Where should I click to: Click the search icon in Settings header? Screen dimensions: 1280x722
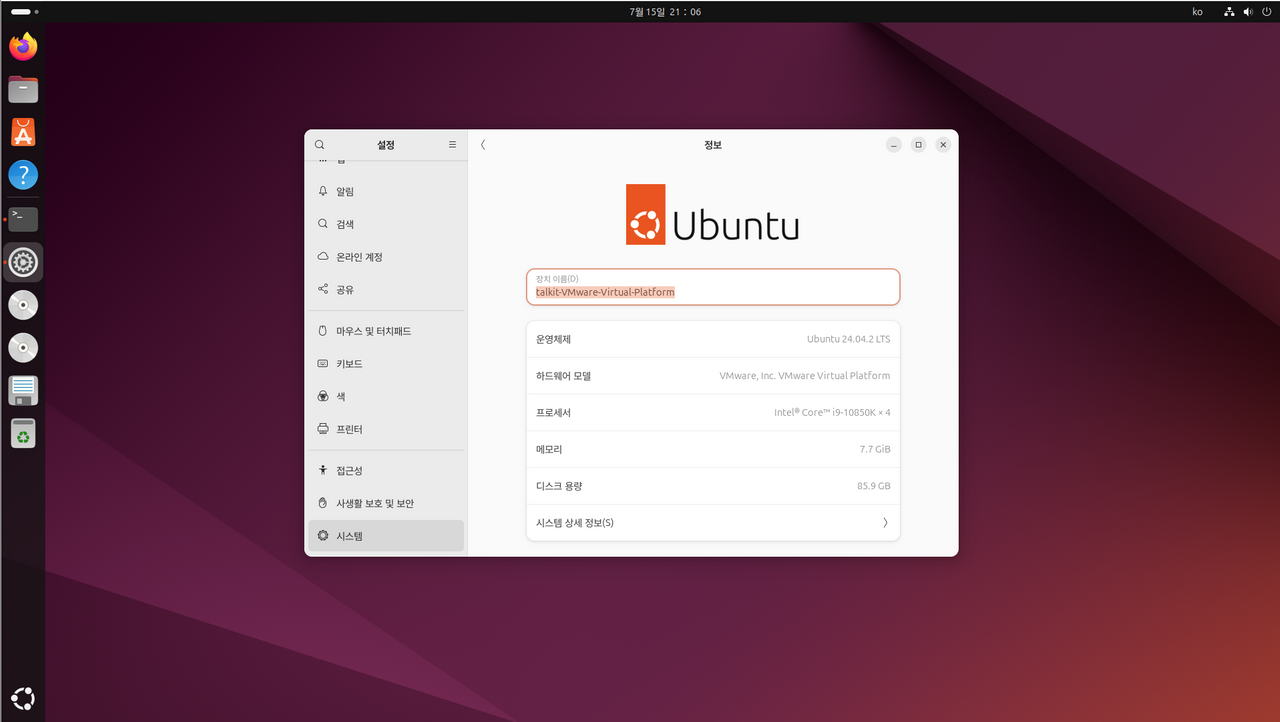point(320,145)
